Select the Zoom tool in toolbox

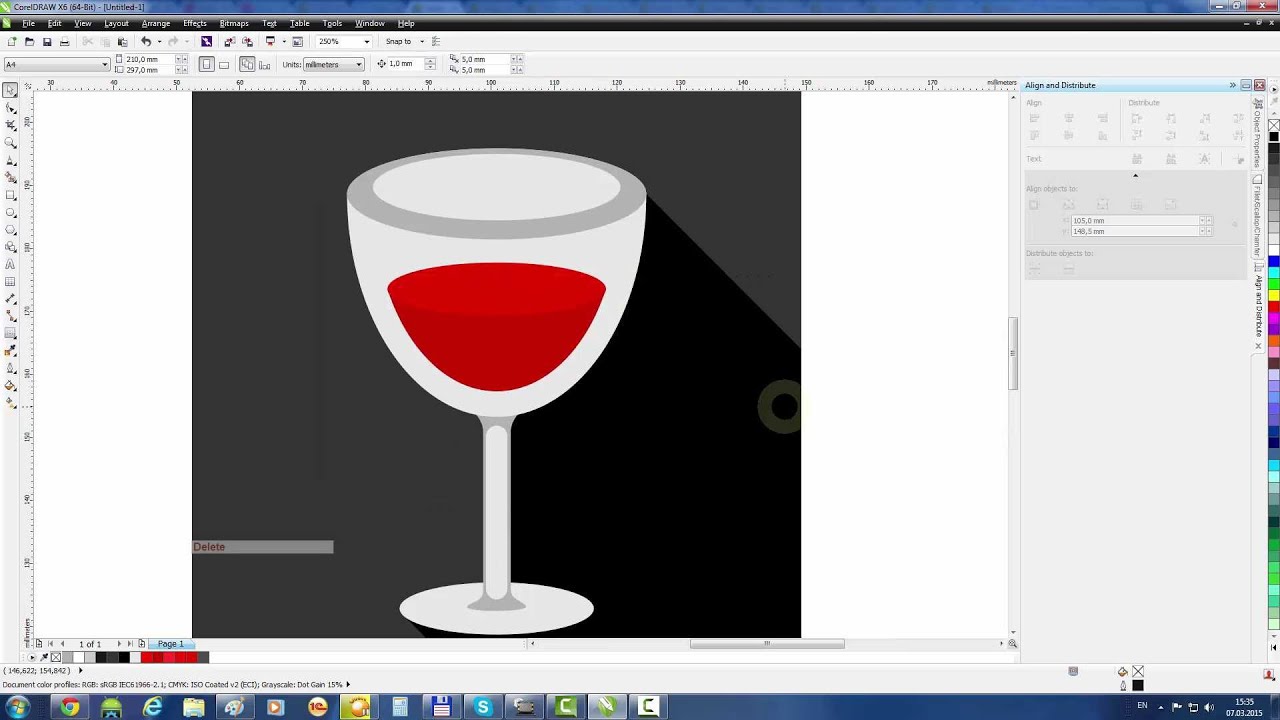pyautogui.click(x=10, y=143)
